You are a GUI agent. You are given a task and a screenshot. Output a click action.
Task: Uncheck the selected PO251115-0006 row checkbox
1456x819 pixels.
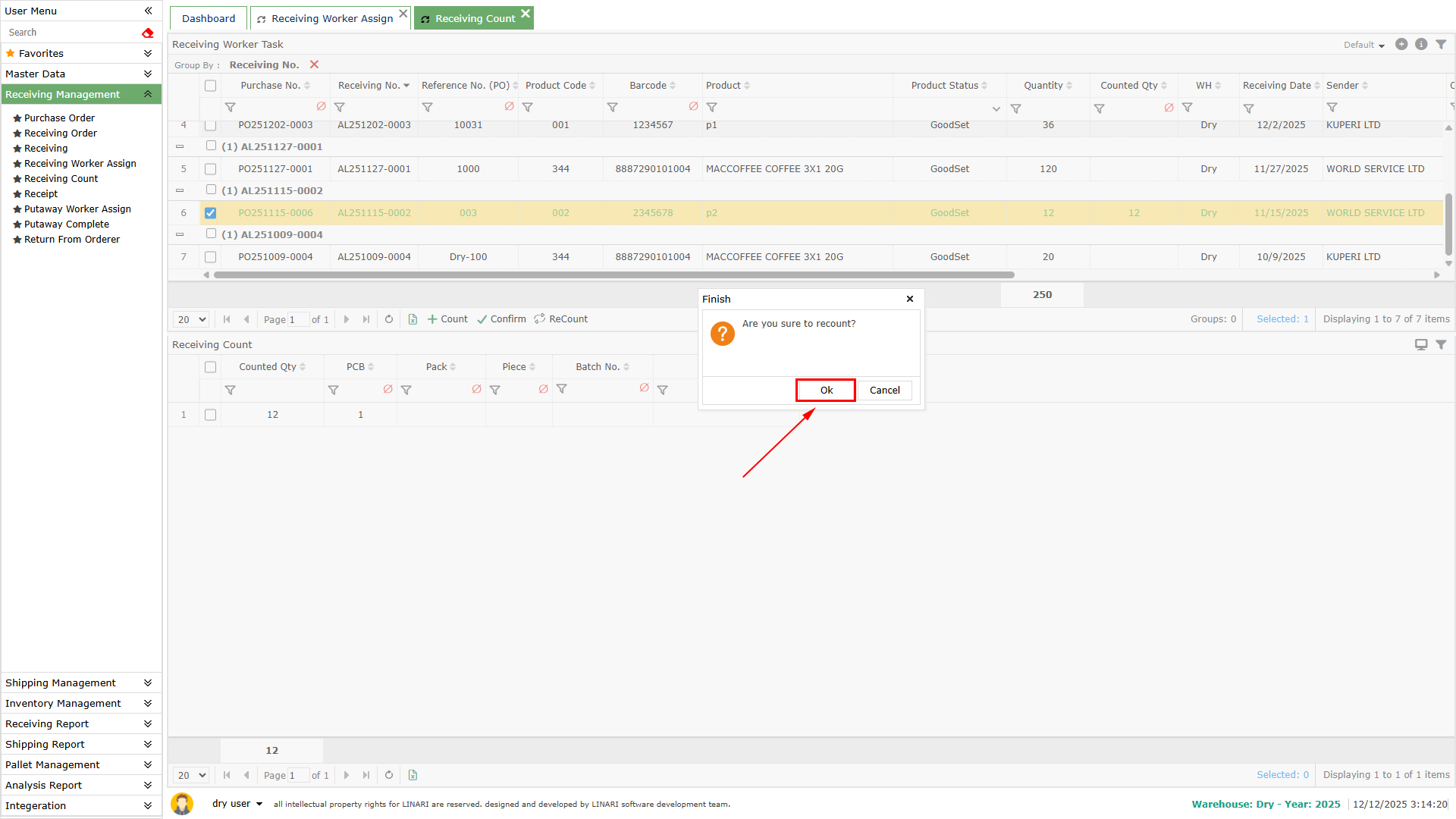[x=211, y=213]
